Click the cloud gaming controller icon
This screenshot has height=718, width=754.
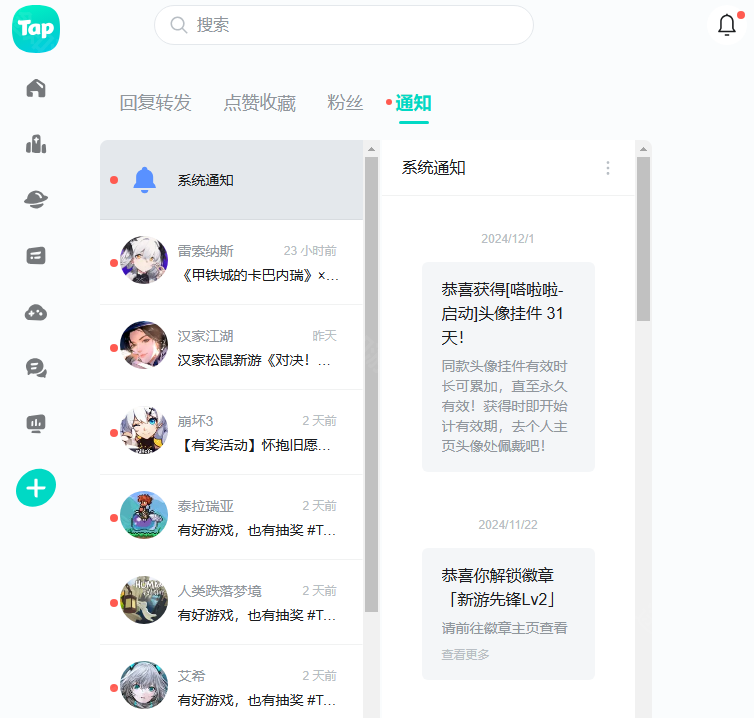point(36,312)
